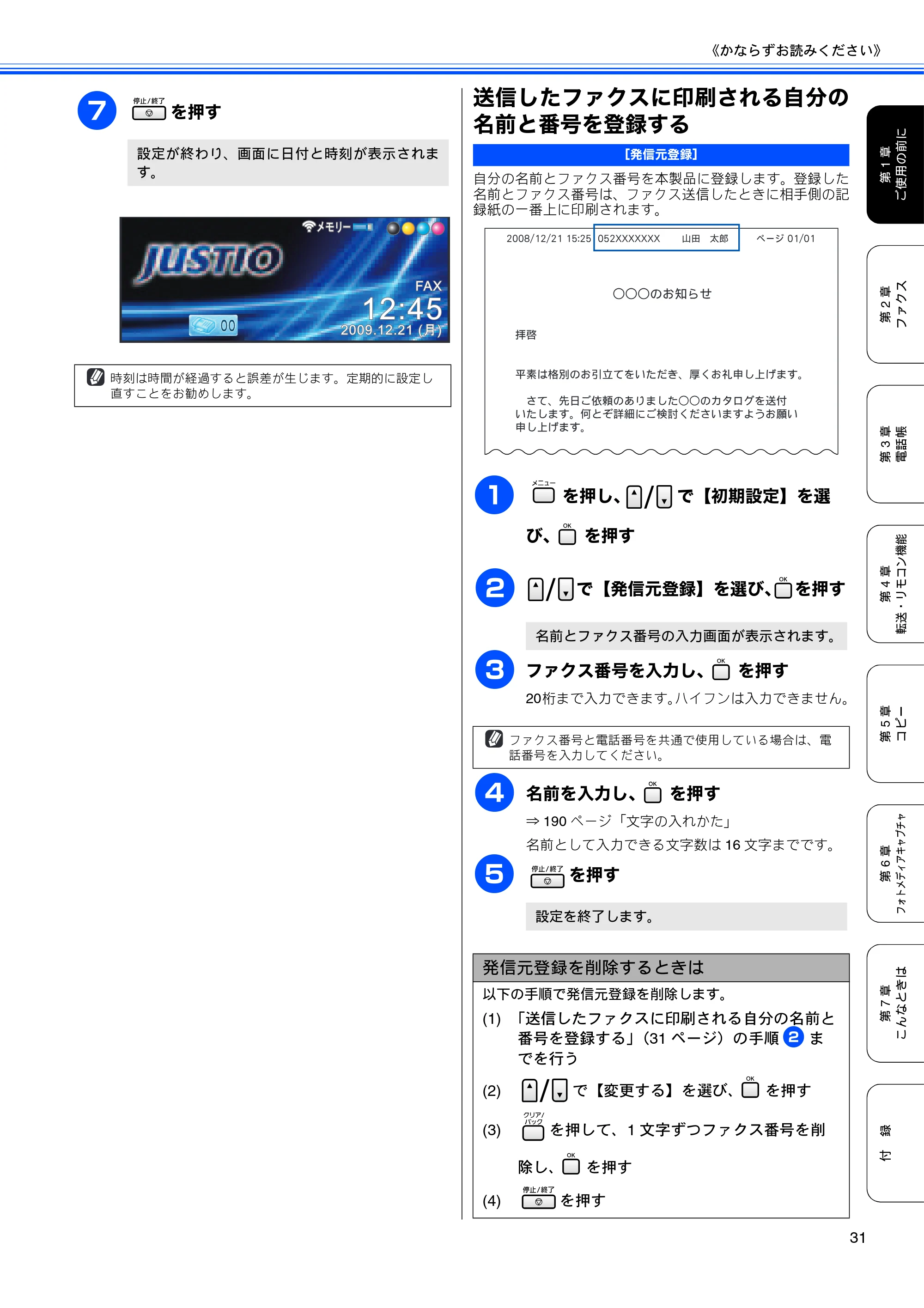The image size is (924, 1308).
Task: Click the ink level dots on the LCD image
Action: pos(416,228)
